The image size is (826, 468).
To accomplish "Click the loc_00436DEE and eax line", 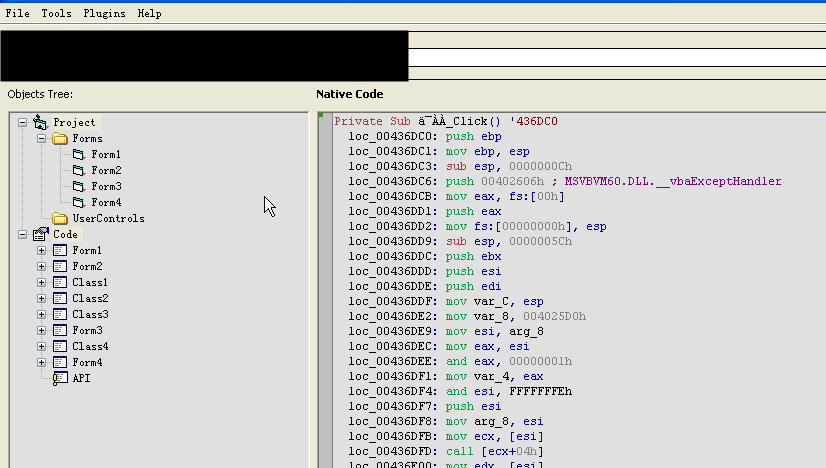I will tap(460, 362).
